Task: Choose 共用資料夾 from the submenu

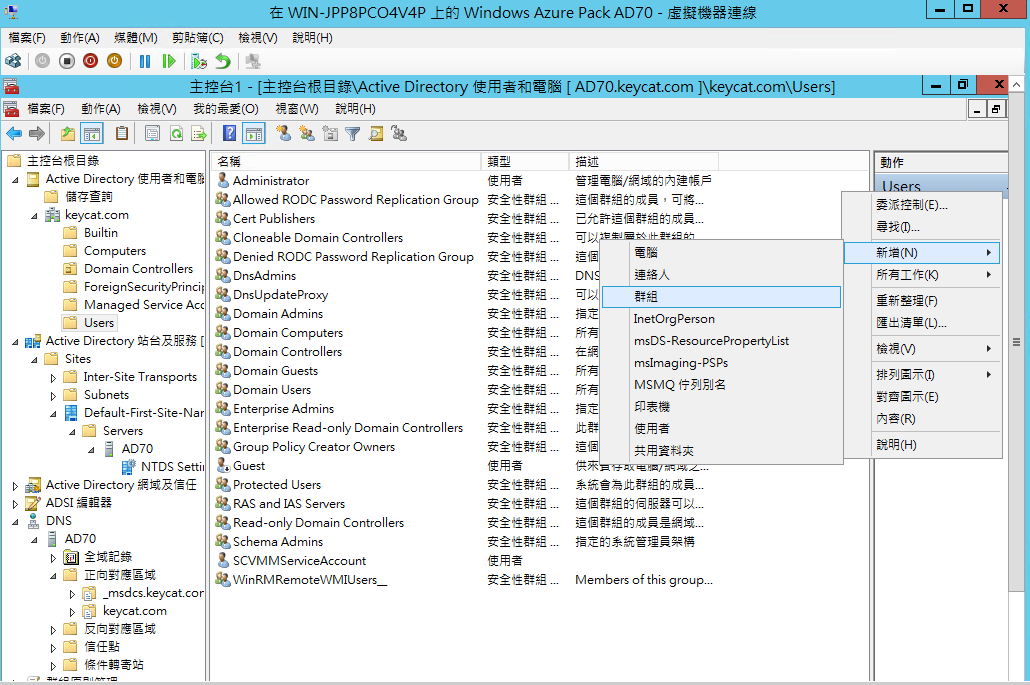Action: [x=721, y=451]
